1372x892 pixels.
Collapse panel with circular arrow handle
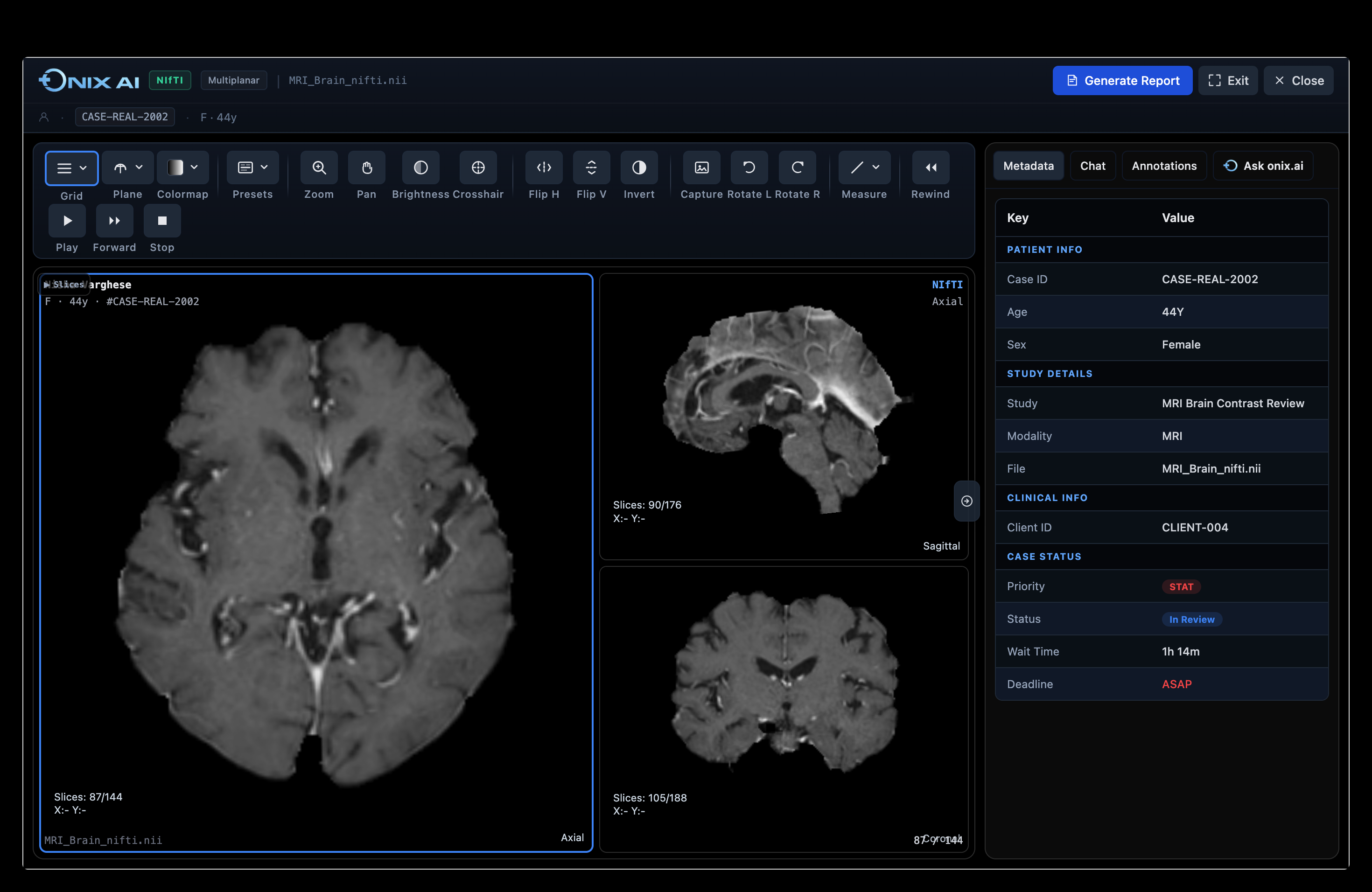point(966,501)
